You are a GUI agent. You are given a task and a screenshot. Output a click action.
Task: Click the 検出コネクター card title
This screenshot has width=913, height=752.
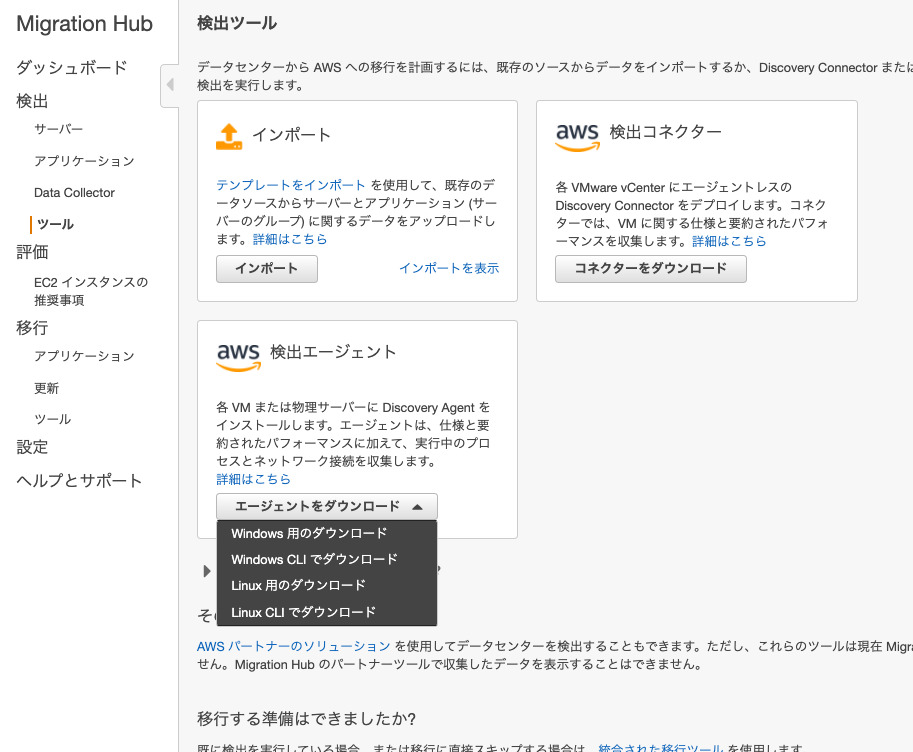pyautogui.click(x=666, y=132)
